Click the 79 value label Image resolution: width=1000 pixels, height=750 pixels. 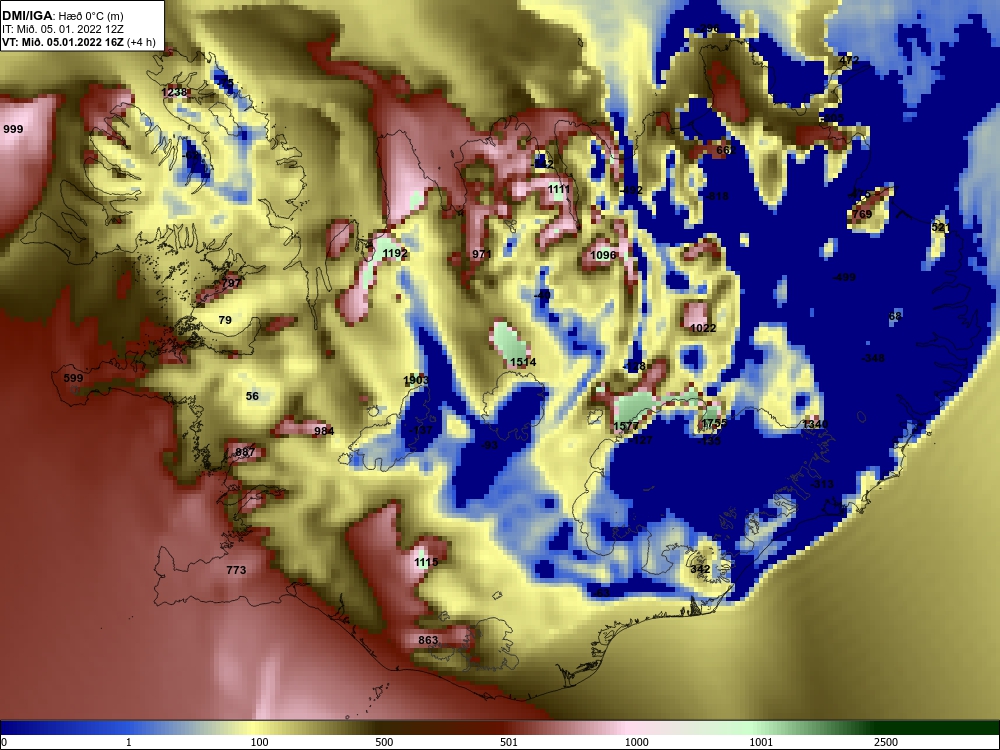[225, 321]
